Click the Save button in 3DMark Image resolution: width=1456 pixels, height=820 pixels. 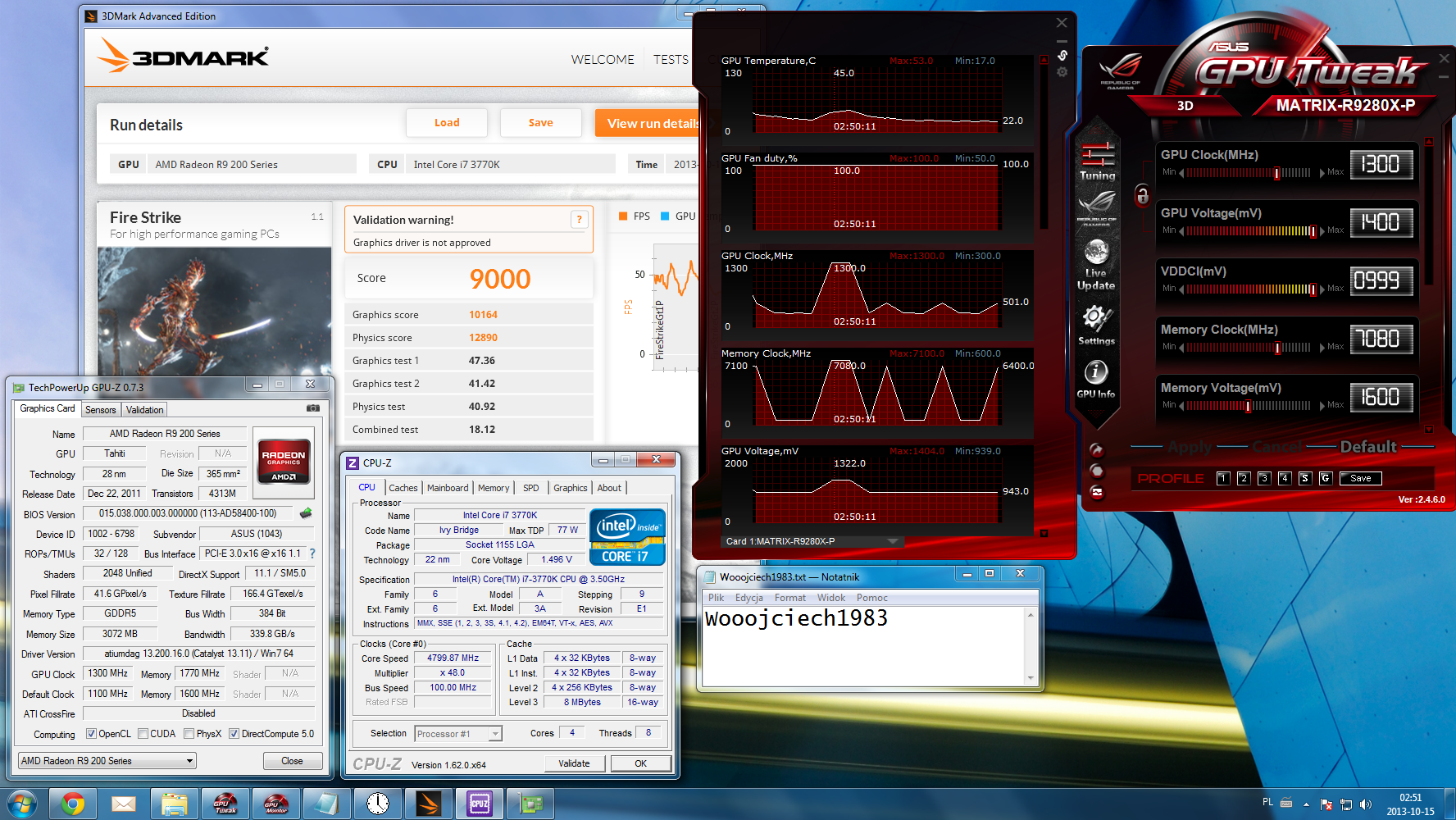click(x=540, y=123)
